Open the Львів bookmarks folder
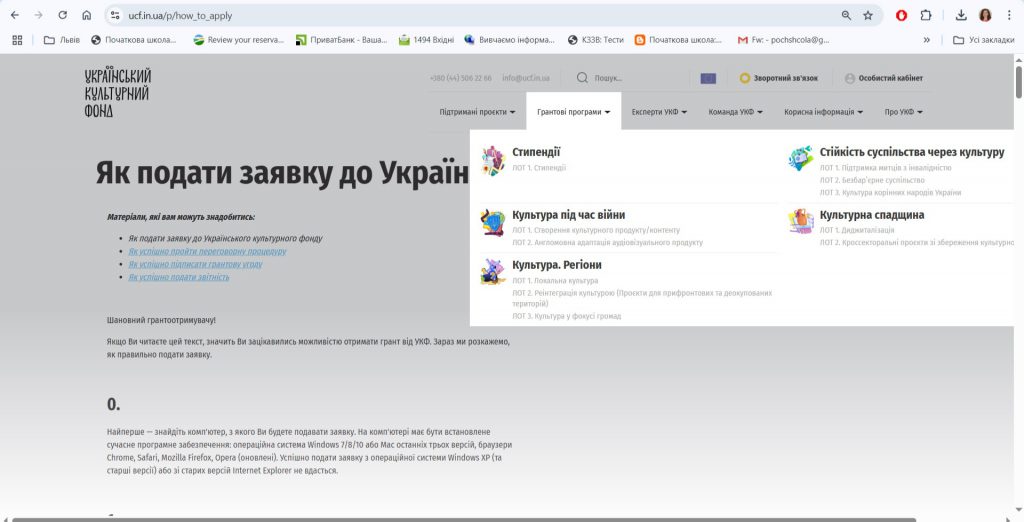Viewport: 1024px width, 522px height. [61, 40]
